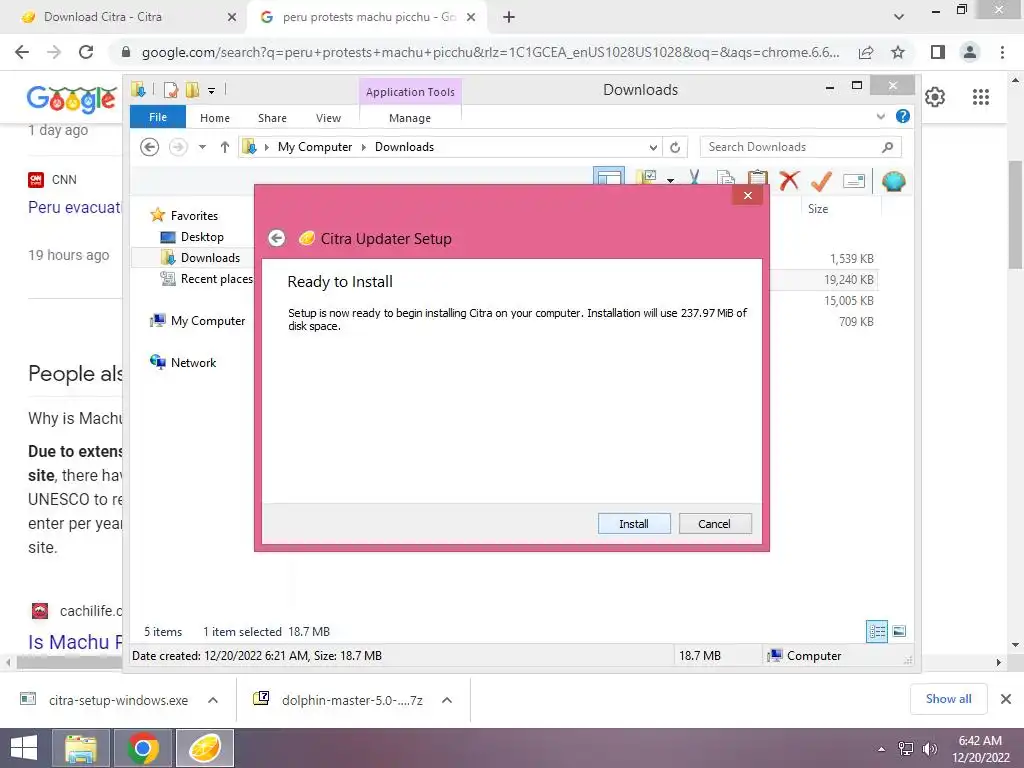This screenshot has width=1024, height=768.
Task: Open the Chrome three-dot menu
Action: click(1002, 52)
